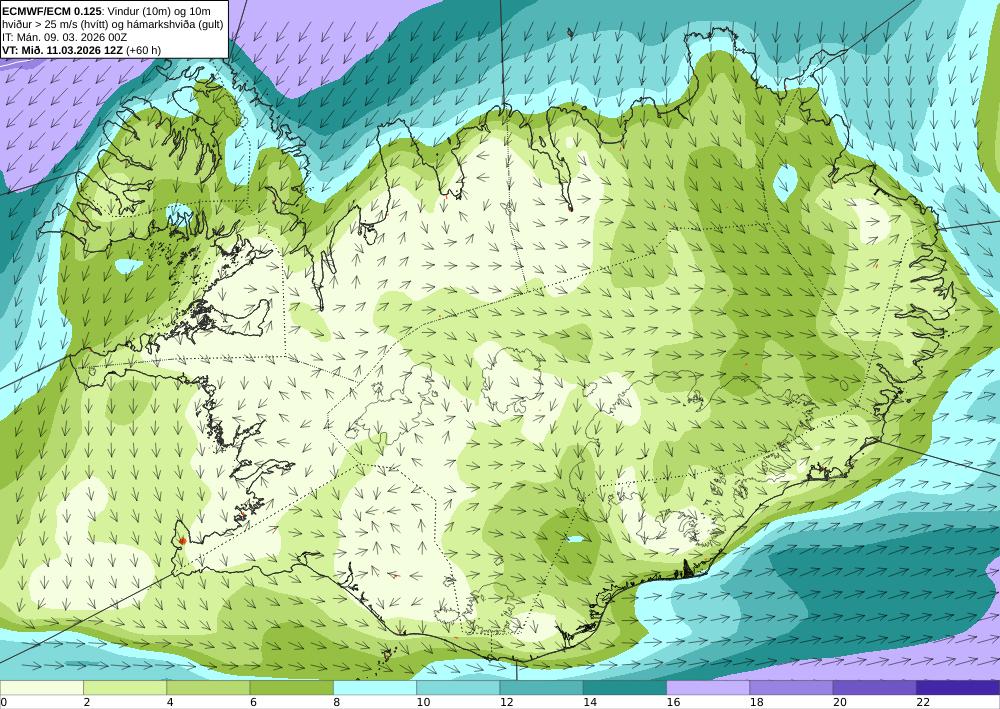Screen dimensions: 1000x709
Task: Click the light teal 10–12 m/s legend swatch
Action: coord(458,688)
